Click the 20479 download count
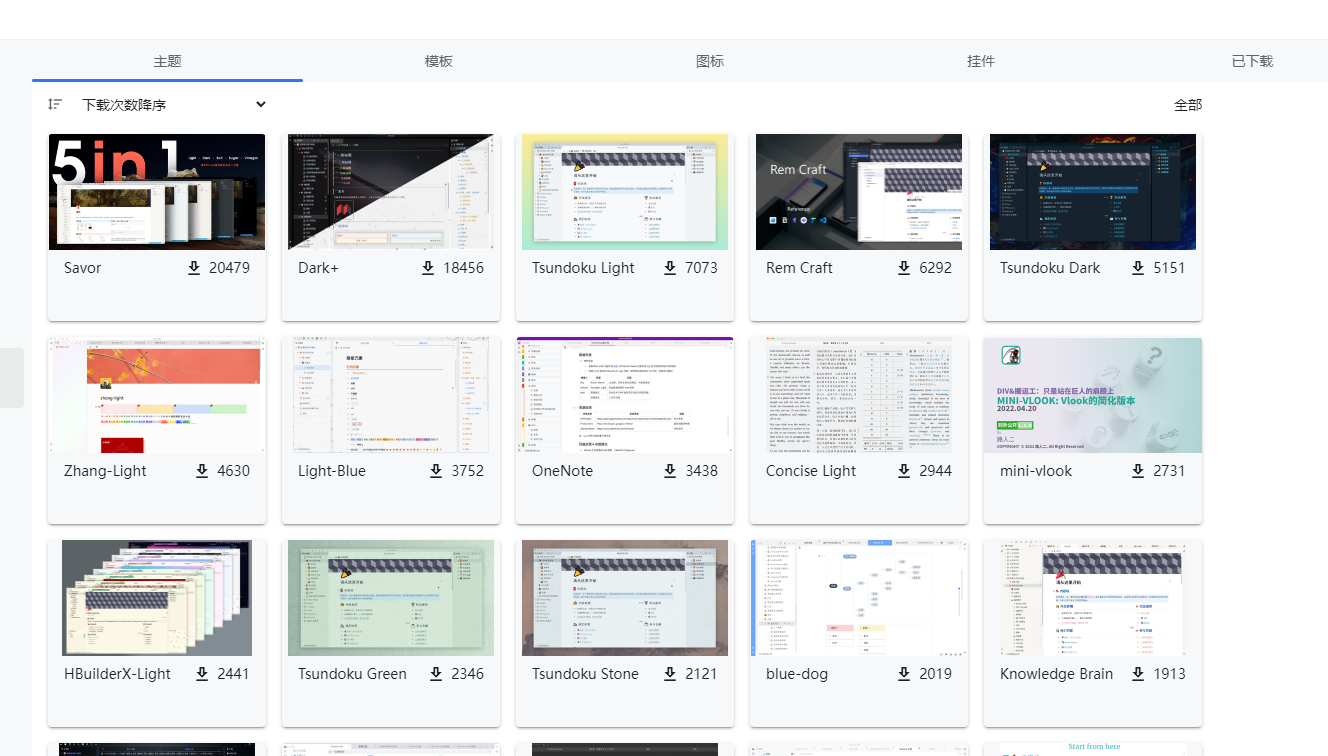 (x=229, y=268)
